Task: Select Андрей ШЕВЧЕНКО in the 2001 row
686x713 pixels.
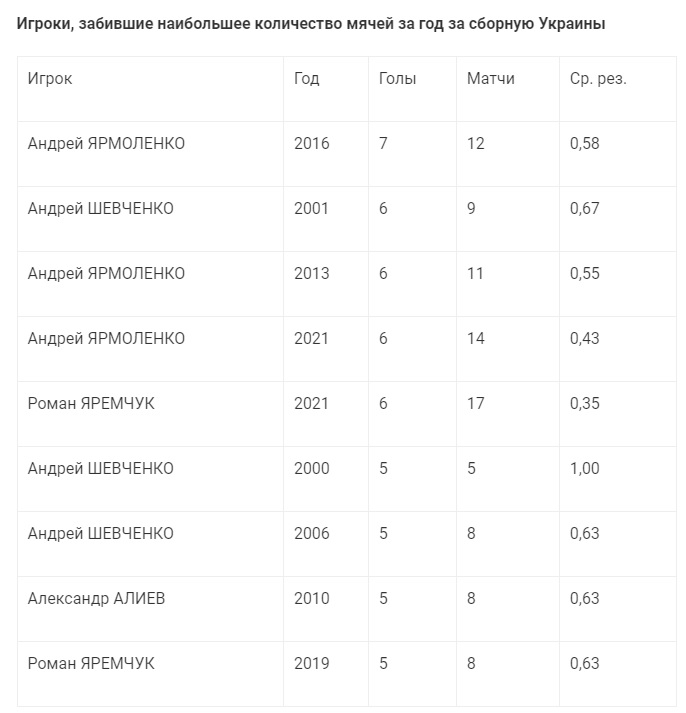Action: 100,209
